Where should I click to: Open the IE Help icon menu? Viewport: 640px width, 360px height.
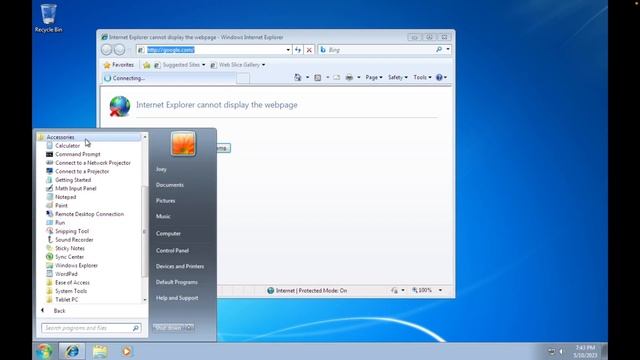(x=441, y=78)
